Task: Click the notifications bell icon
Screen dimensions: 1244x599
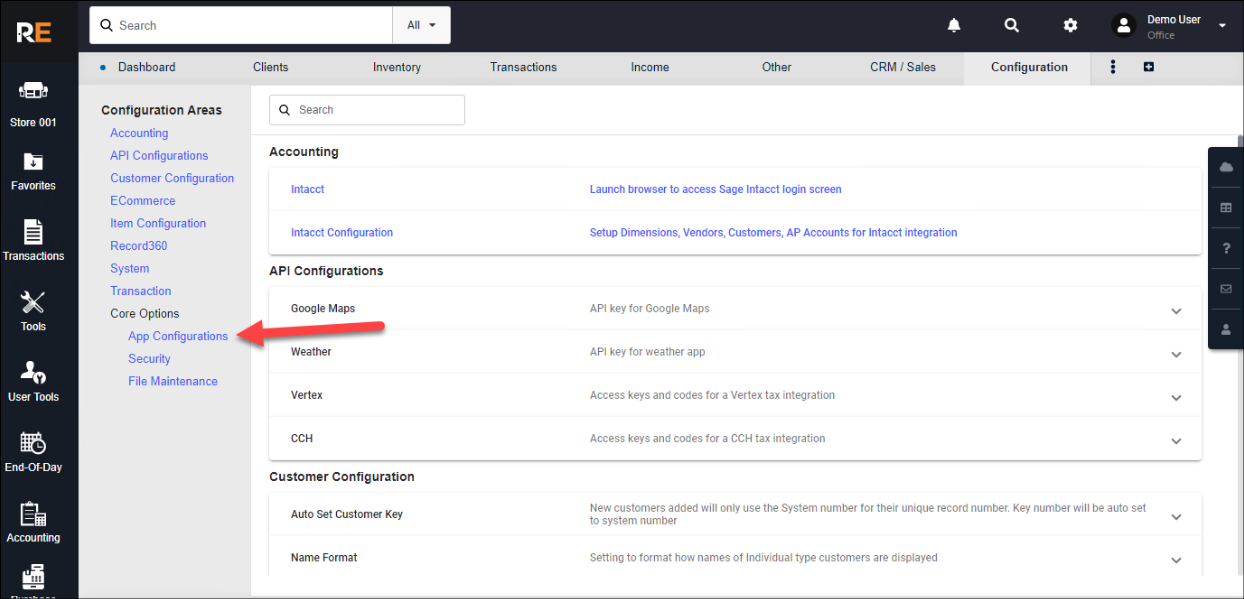Action: click(954, 25)
